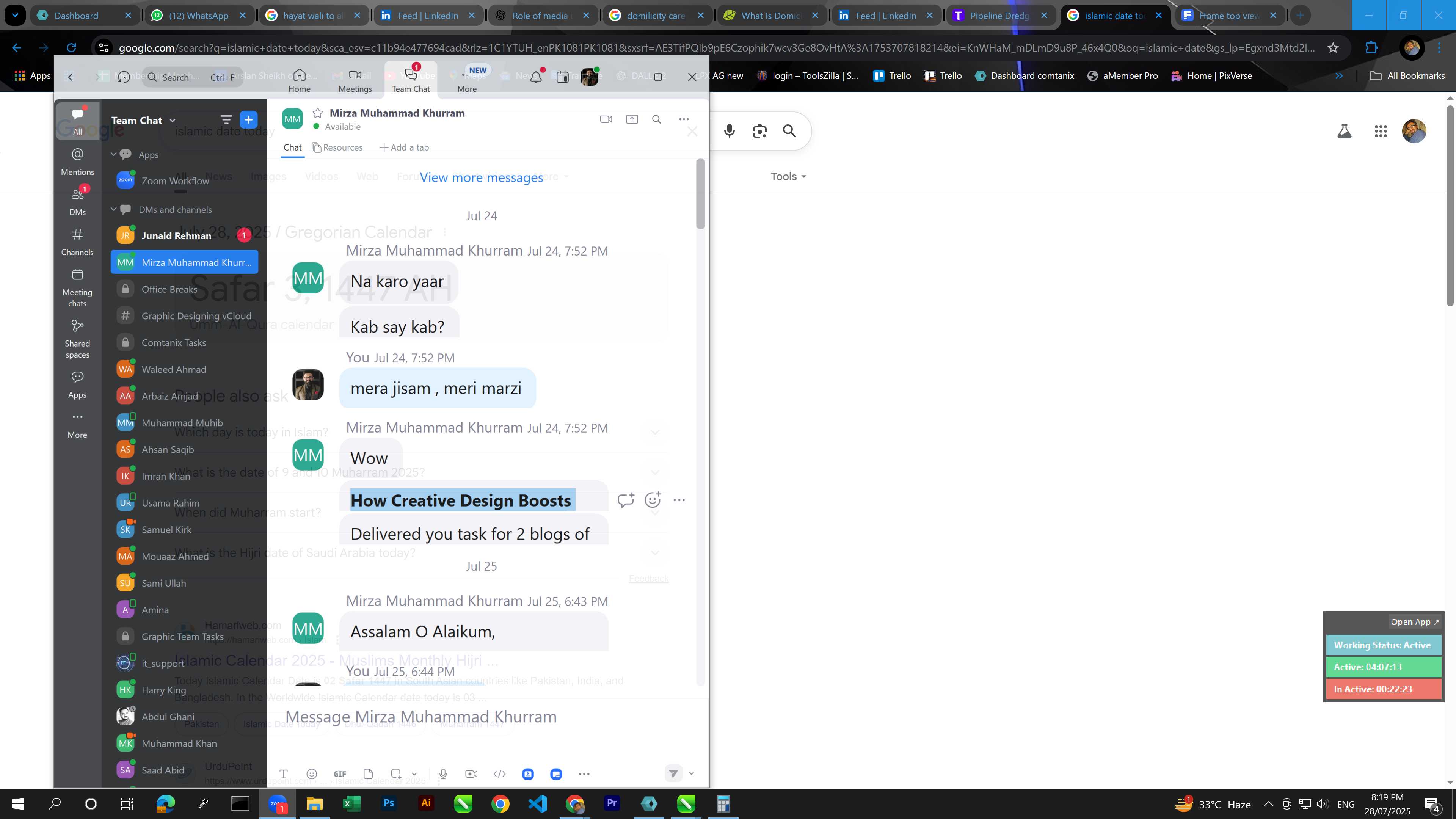This screenshot has width=1456, height=819.
Task: Record audio message in composer
Action: pos(443,774)
